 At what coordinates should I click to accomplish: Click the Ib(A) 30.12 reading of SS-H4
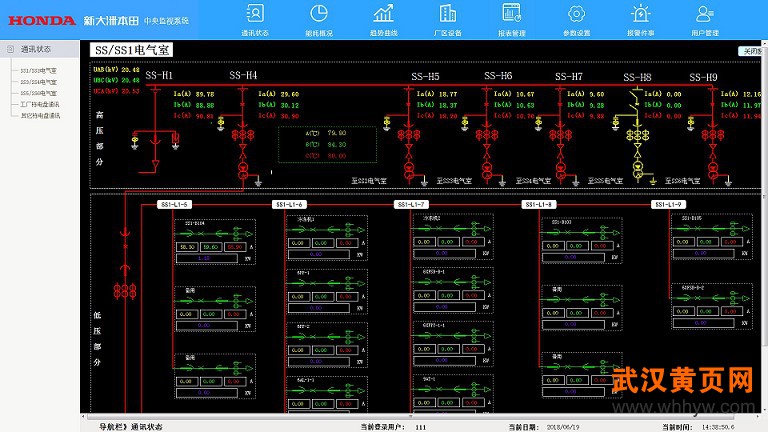click(279, 105)
